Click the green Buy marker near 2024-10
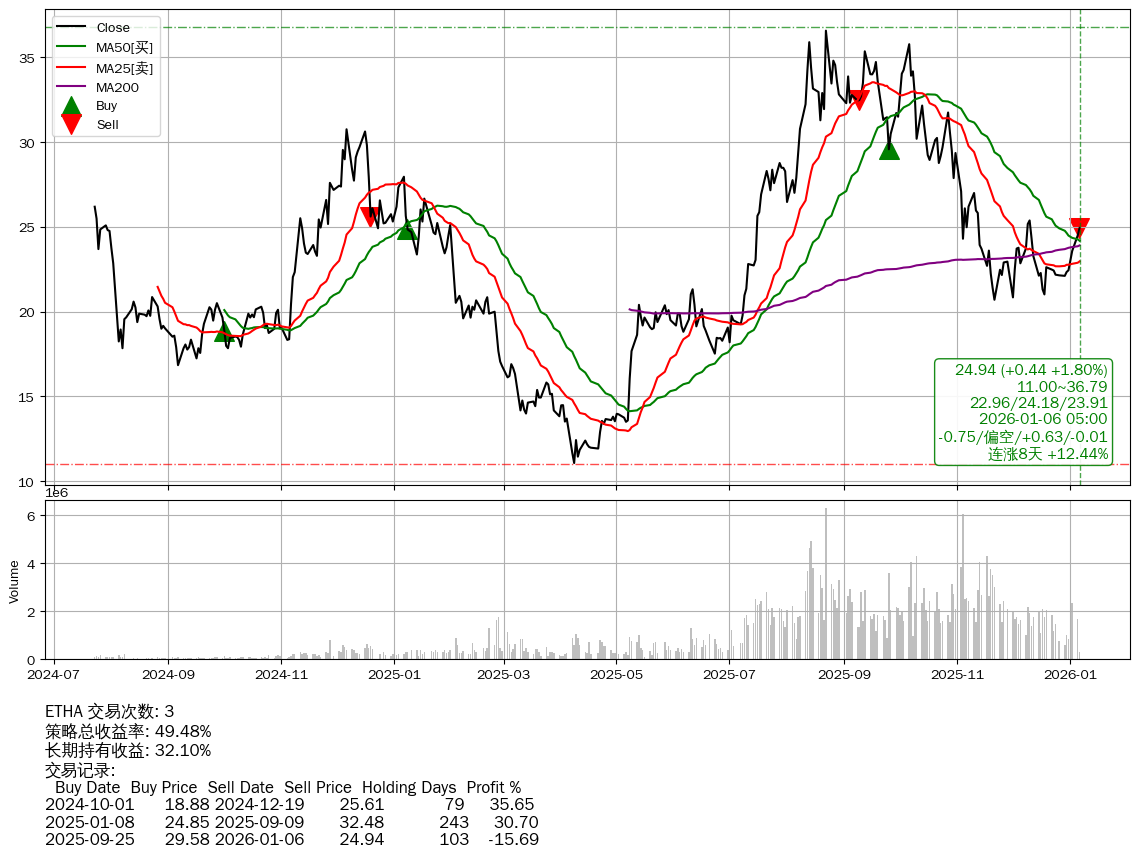Image resolution: width=1139 pixels, height=857 pixels. (225, 331)
